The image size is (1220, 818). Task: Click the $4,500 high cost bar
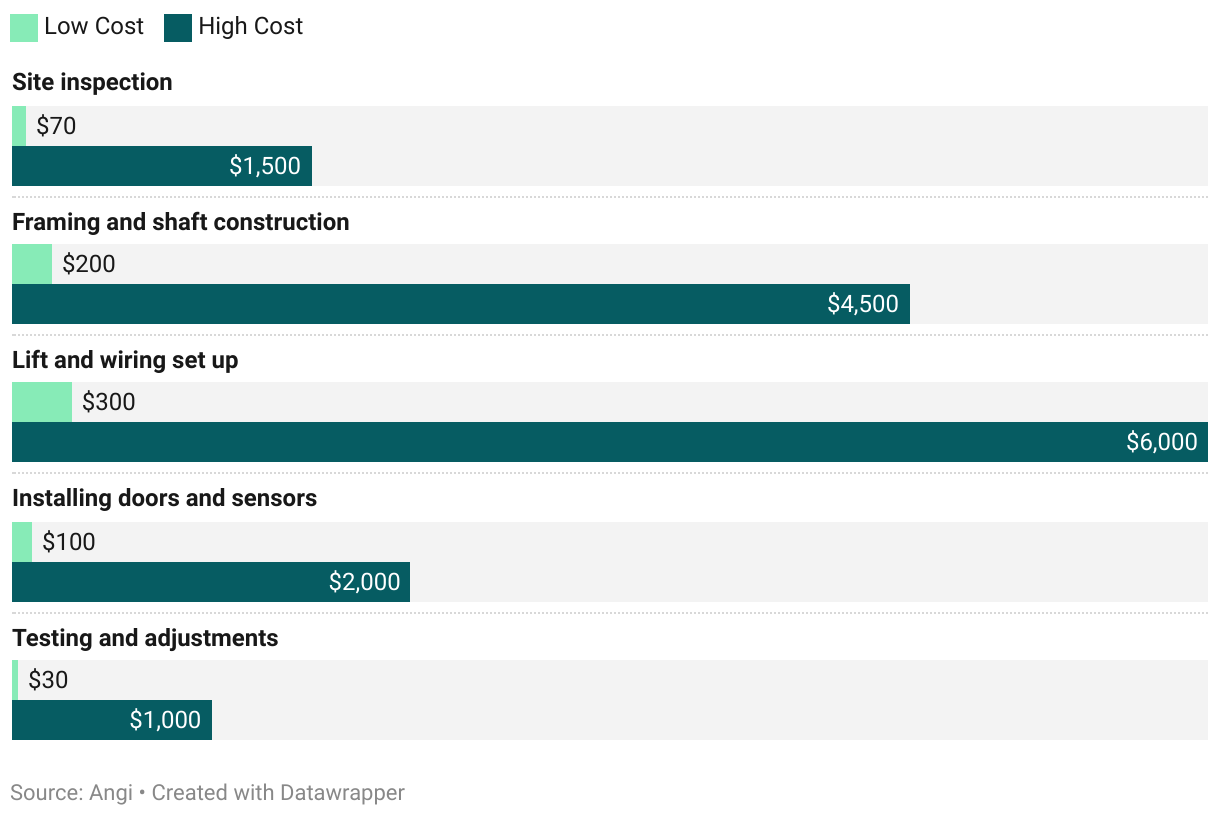click(460, 304)
